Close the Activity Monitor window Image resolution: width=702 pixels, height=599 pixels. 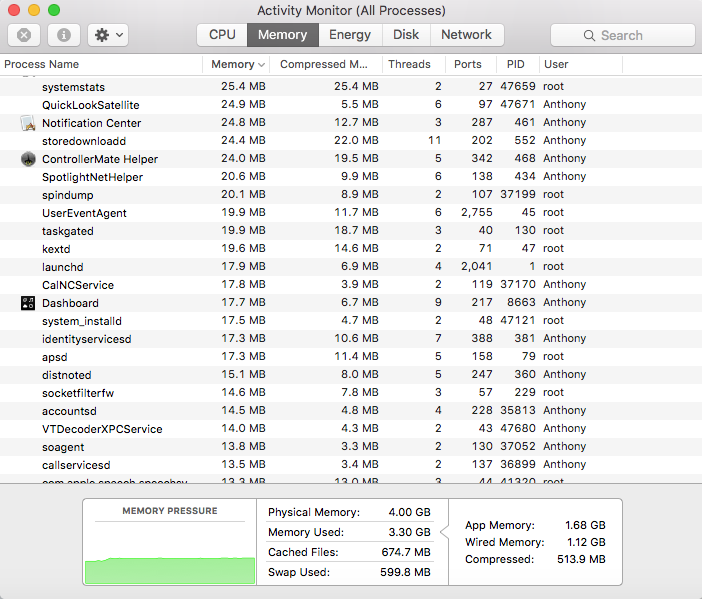(x=14, y=10)
